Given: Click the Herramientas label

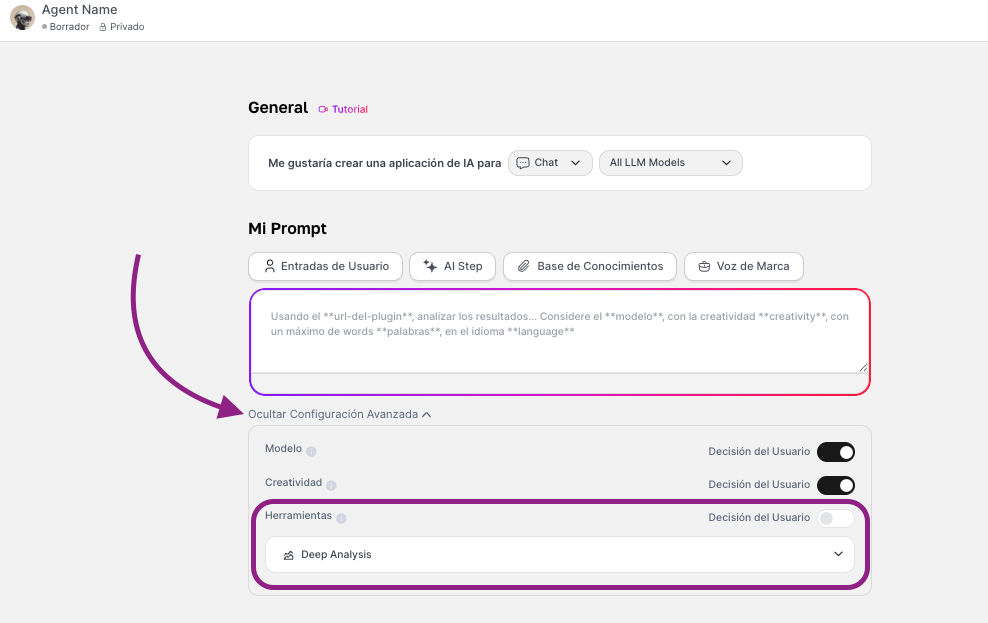Looking at the screenshot, I should point(298,515).
